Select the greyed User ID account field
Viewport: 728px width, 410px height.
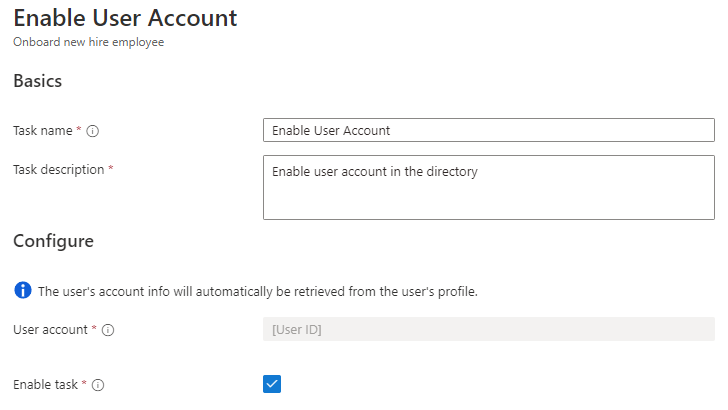click(x=488, y=329)
